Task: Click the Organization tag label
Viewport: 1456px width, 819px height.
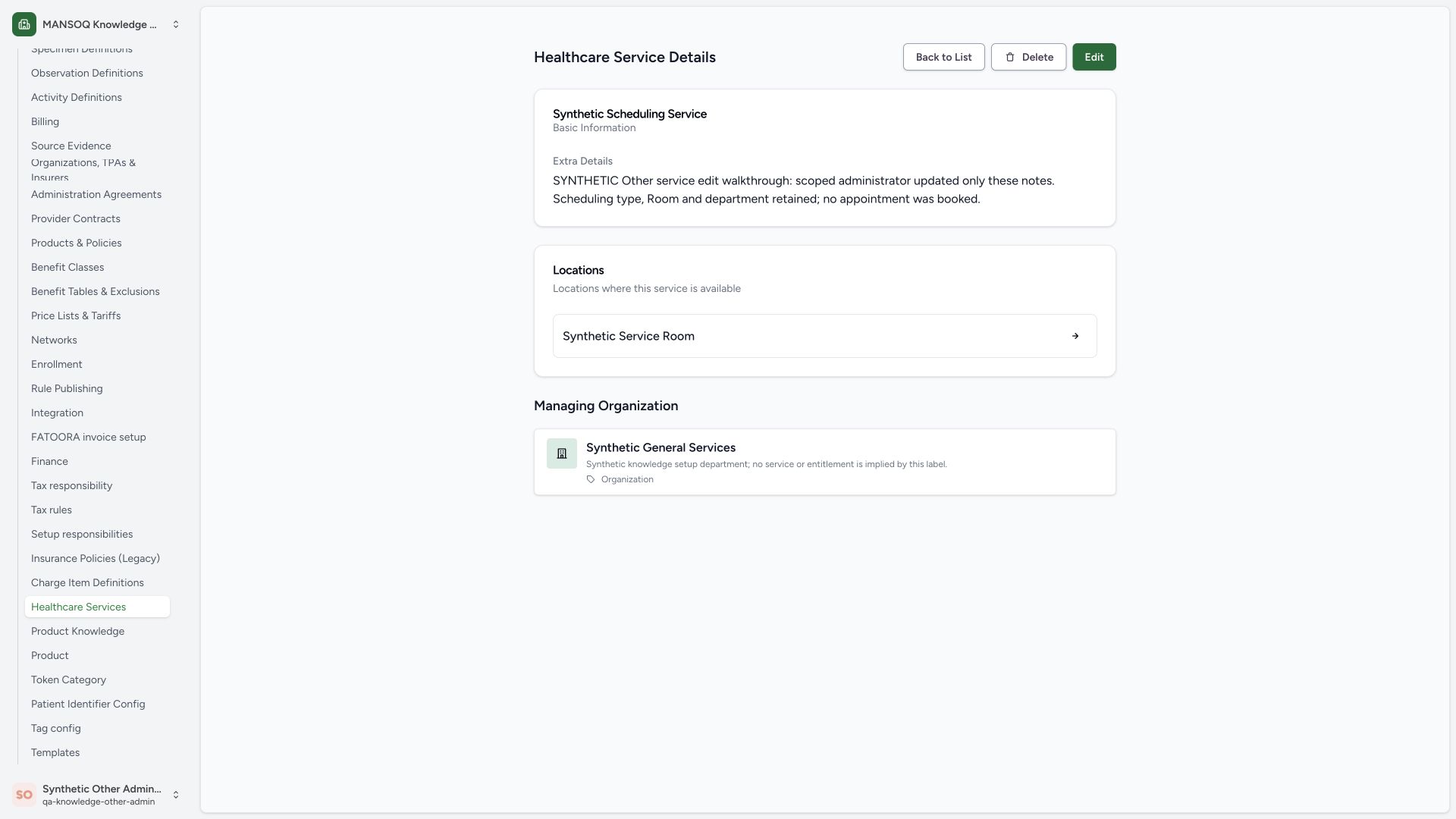Action: click(x=627, y=479)
